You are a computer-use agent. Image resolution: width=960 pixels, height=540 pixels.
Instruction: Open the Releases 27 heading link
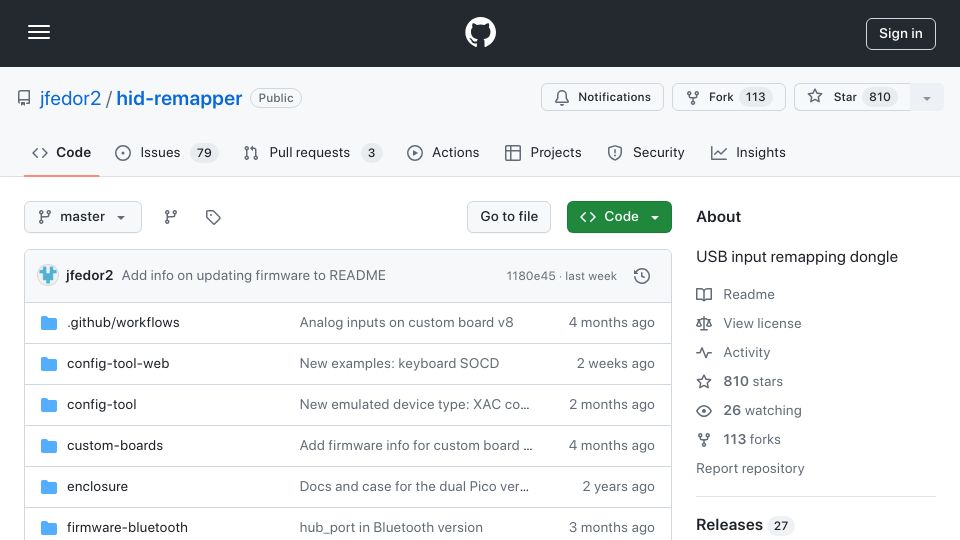click(744, 525)
